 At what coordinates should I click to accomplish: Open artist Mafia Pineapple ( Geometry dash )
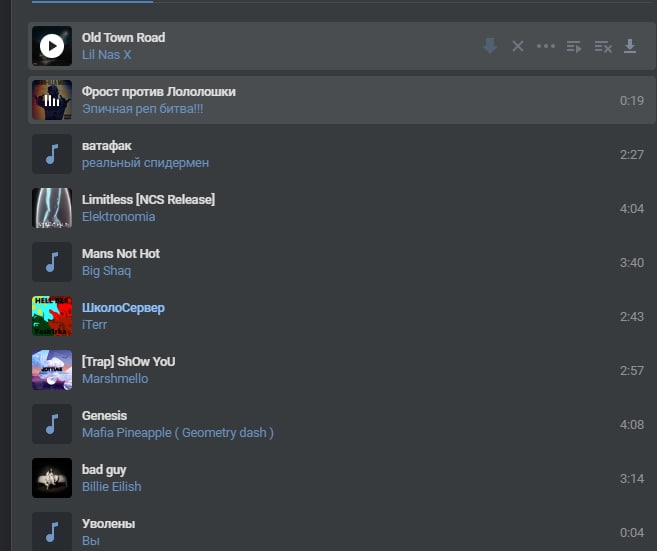point(178,433)
